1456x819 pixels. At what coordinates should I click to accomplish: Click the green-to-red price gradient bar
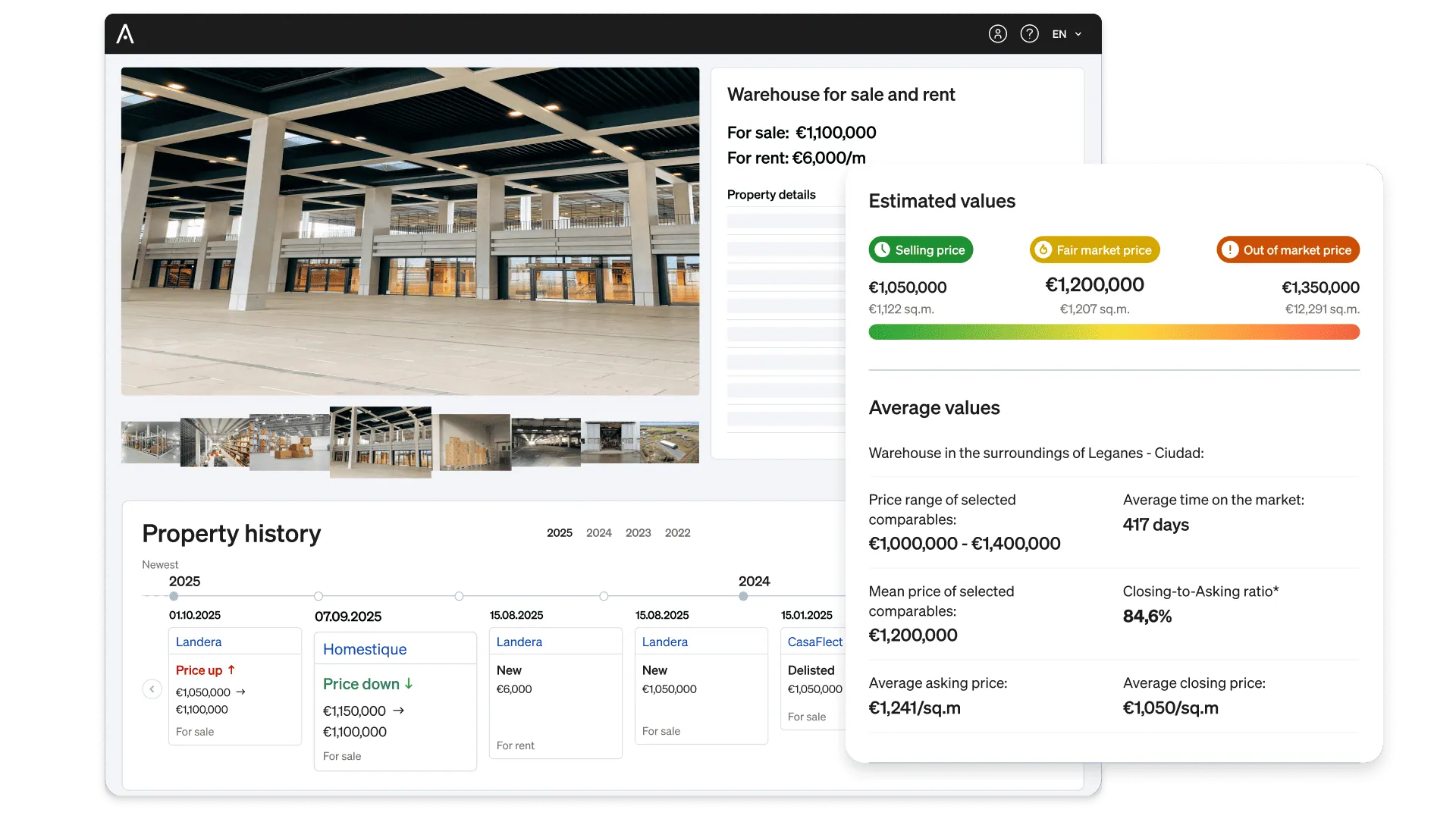pos(1114,332)
